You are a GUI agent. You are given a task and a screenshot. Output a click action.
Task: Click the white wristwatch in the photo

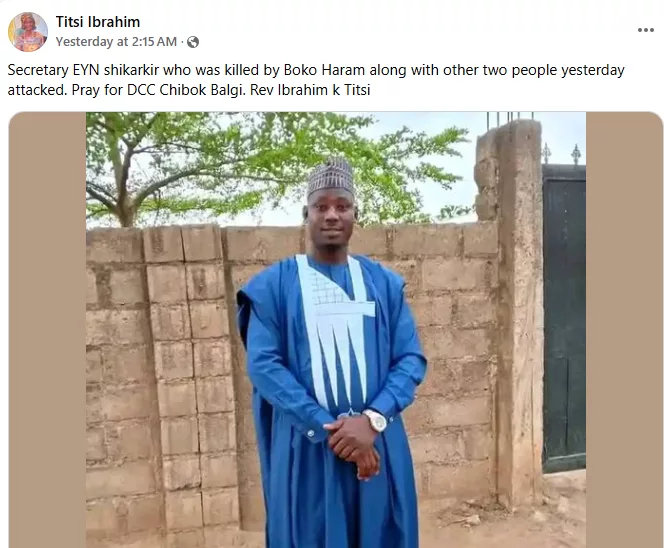click(x=375, y=421)
